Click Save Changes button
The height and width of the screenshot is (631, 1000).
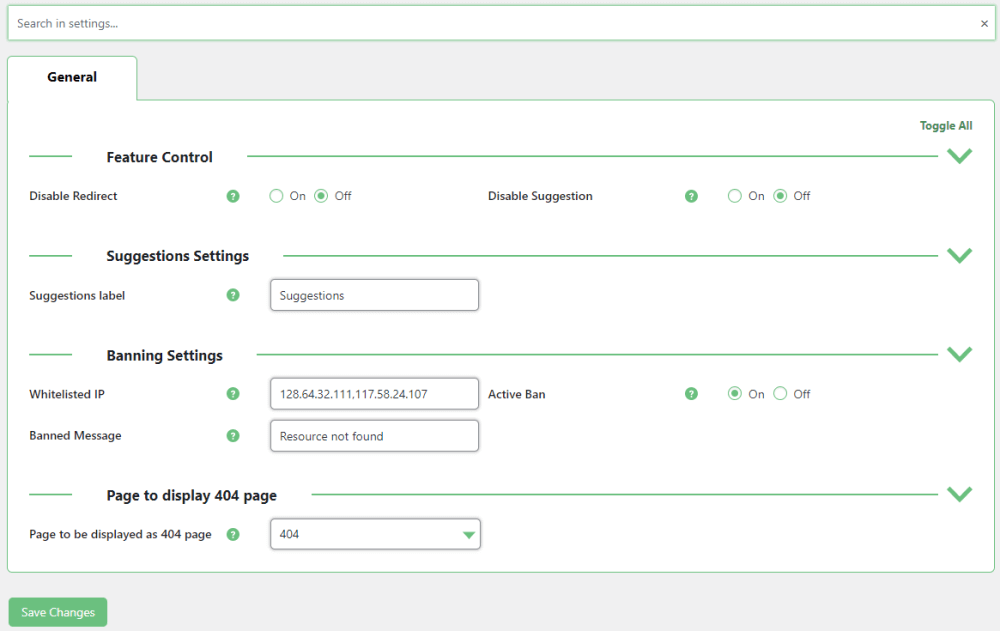coord(58,612)
